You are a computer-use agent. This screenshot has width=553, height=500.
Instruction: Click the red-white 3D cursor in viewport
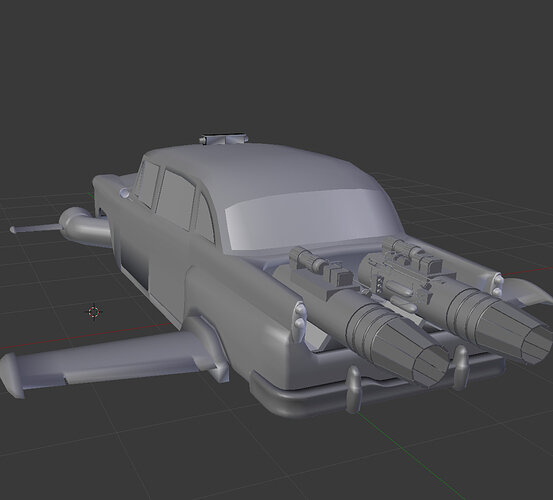(94, 312)
